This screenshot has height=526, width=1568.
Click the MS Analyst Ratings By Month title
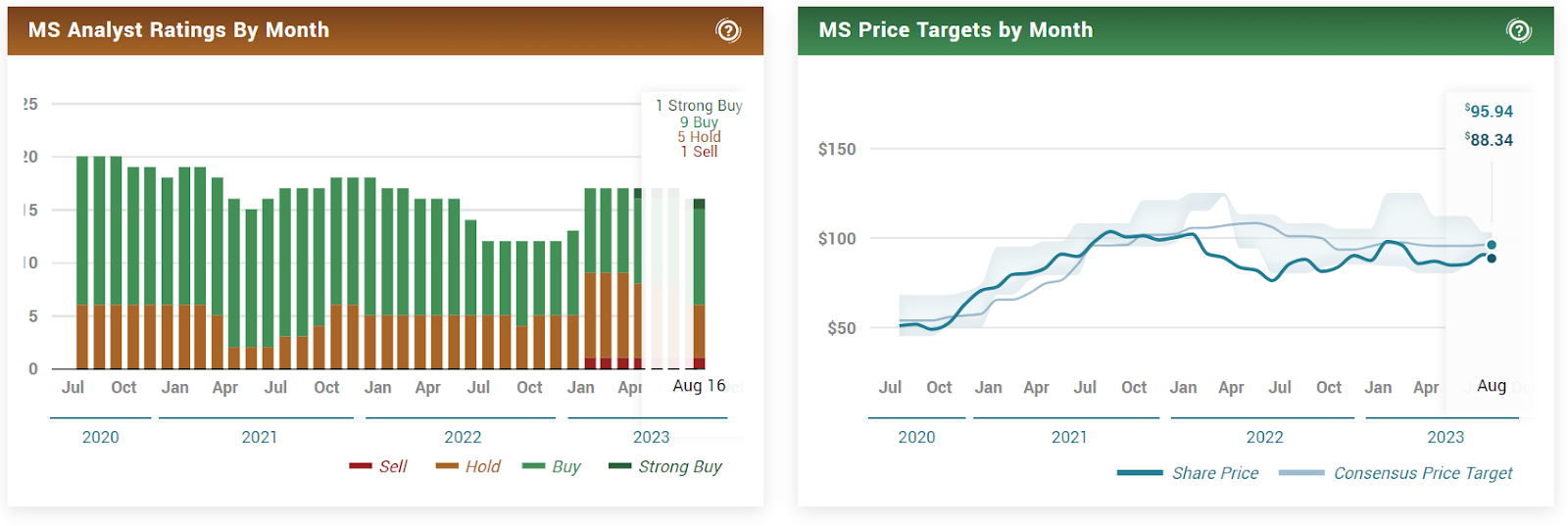coord(178,30)
